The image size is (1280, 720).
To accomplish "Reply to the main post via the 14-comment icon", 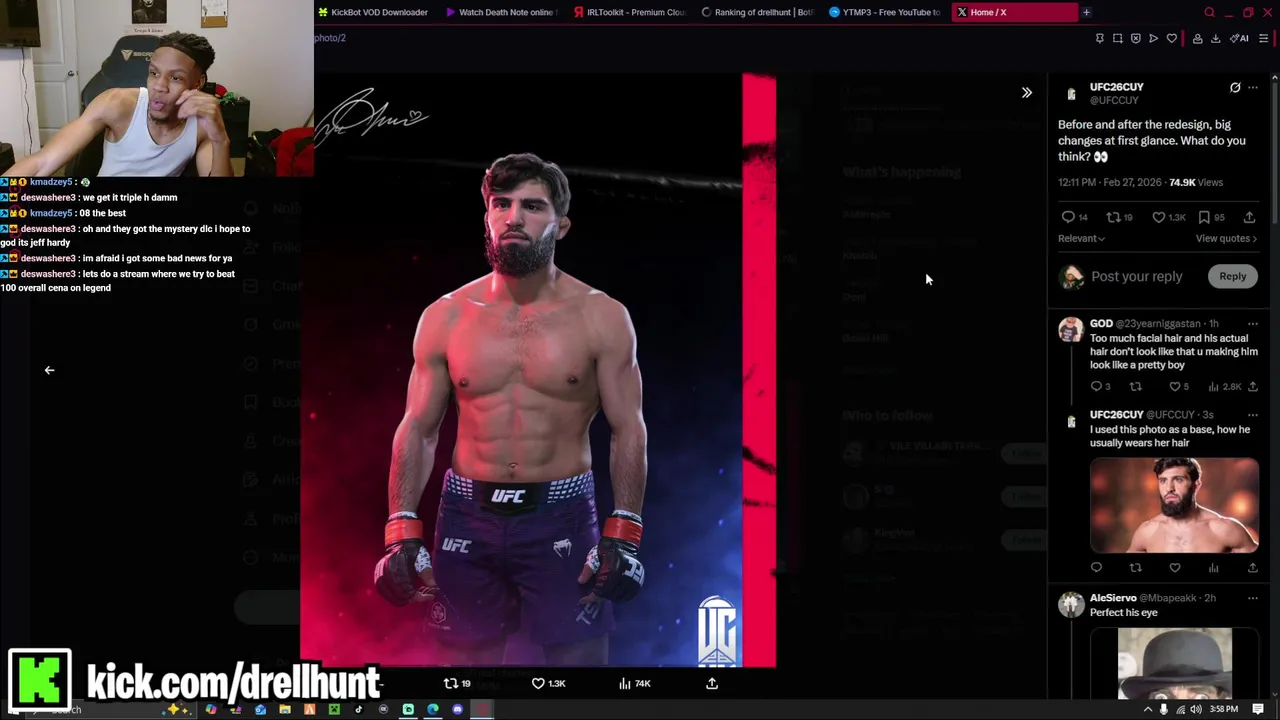I will [x=1075, y=217].
